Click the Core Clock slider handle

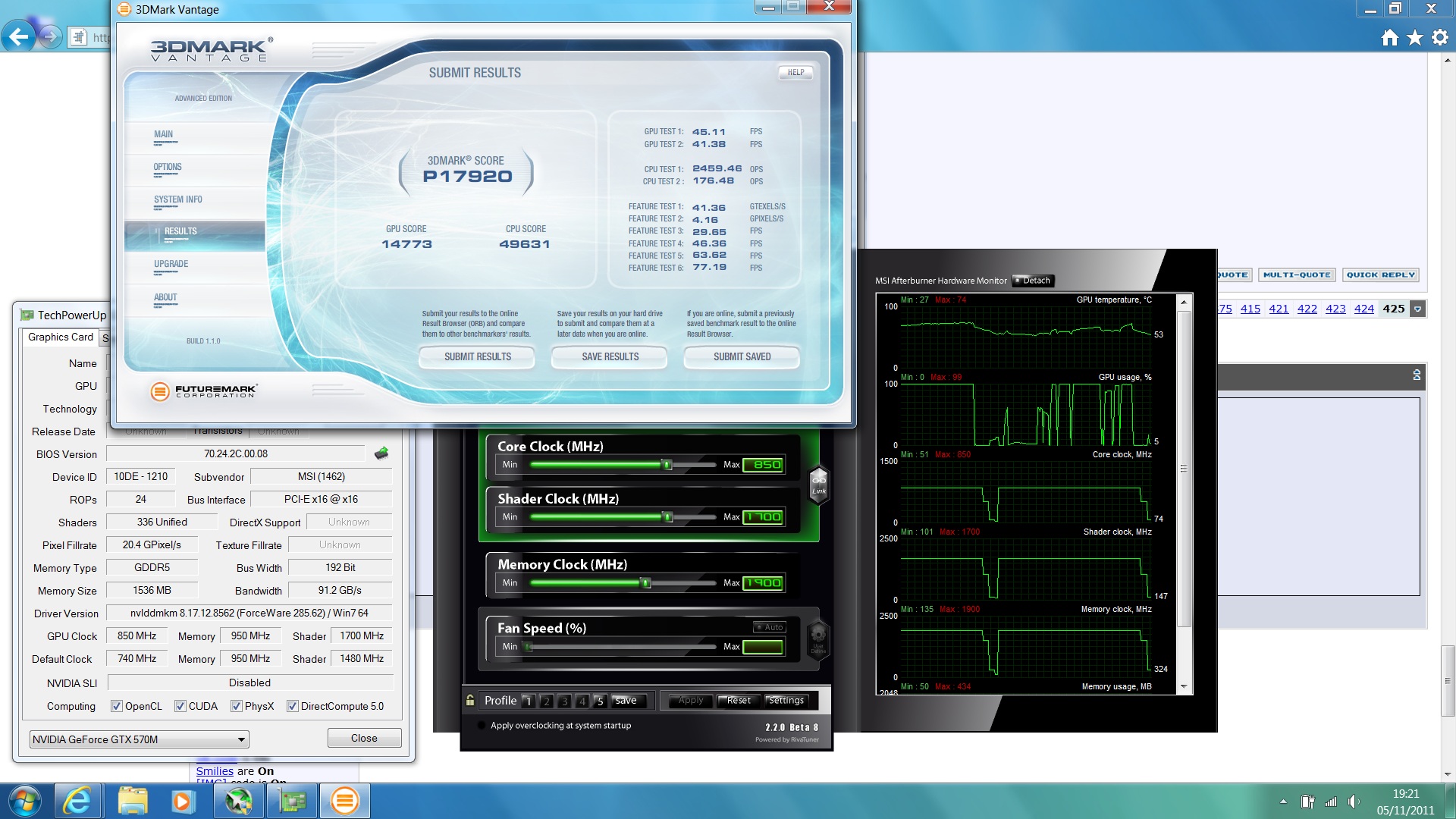tap(667, 465)
